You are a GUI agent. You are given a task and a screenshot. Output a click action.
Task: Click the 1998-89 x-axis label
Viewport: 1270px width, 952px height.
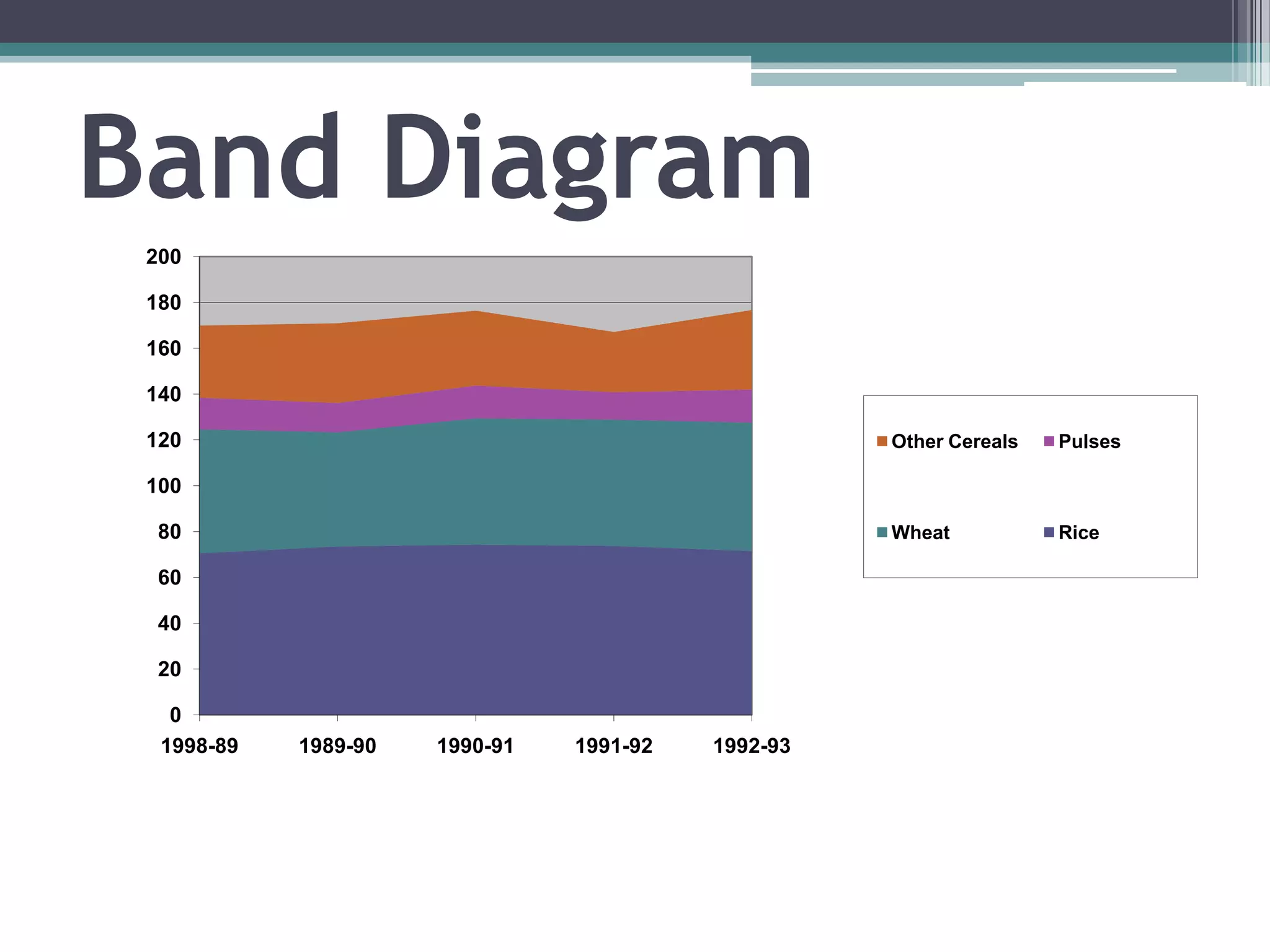[200, 746]
